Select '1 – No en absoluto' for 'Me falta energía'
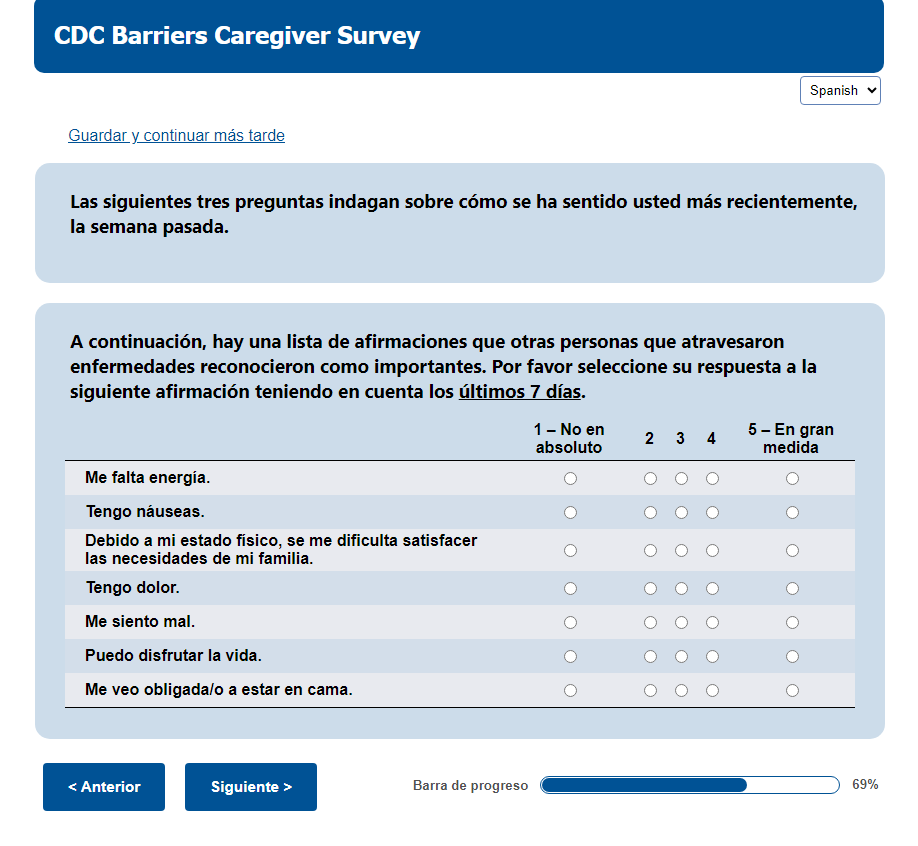 pos(570,479)
